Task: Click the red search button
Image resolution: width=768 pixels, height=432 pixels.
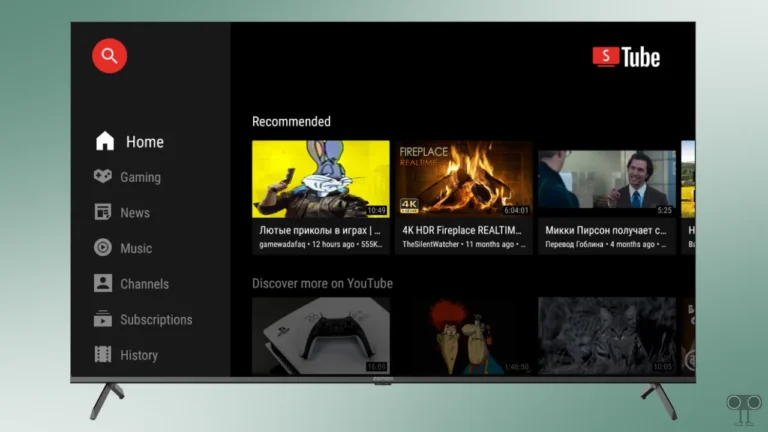Action: (x=109, y=56)
